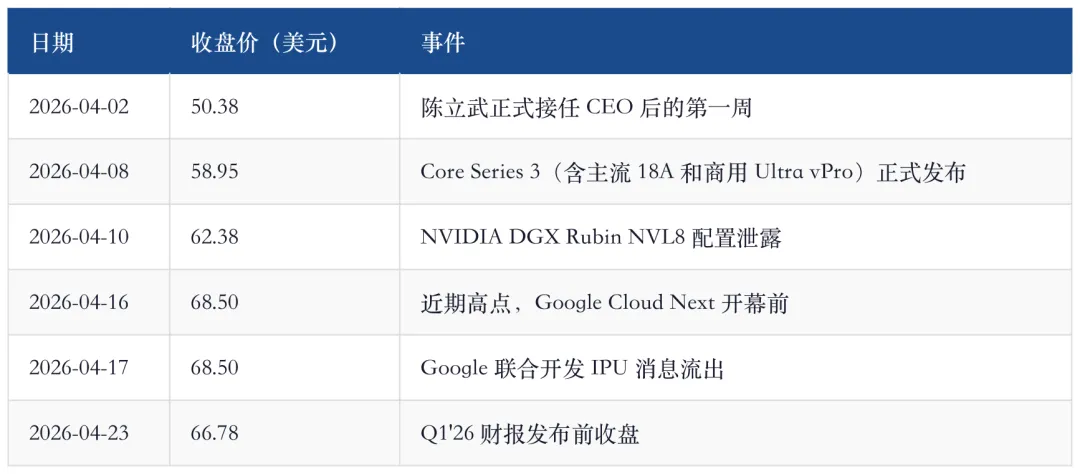The image size is (1080, 474).
Task: Select the 2026-04-08 date cell
Action: click(x=89, y=172)
